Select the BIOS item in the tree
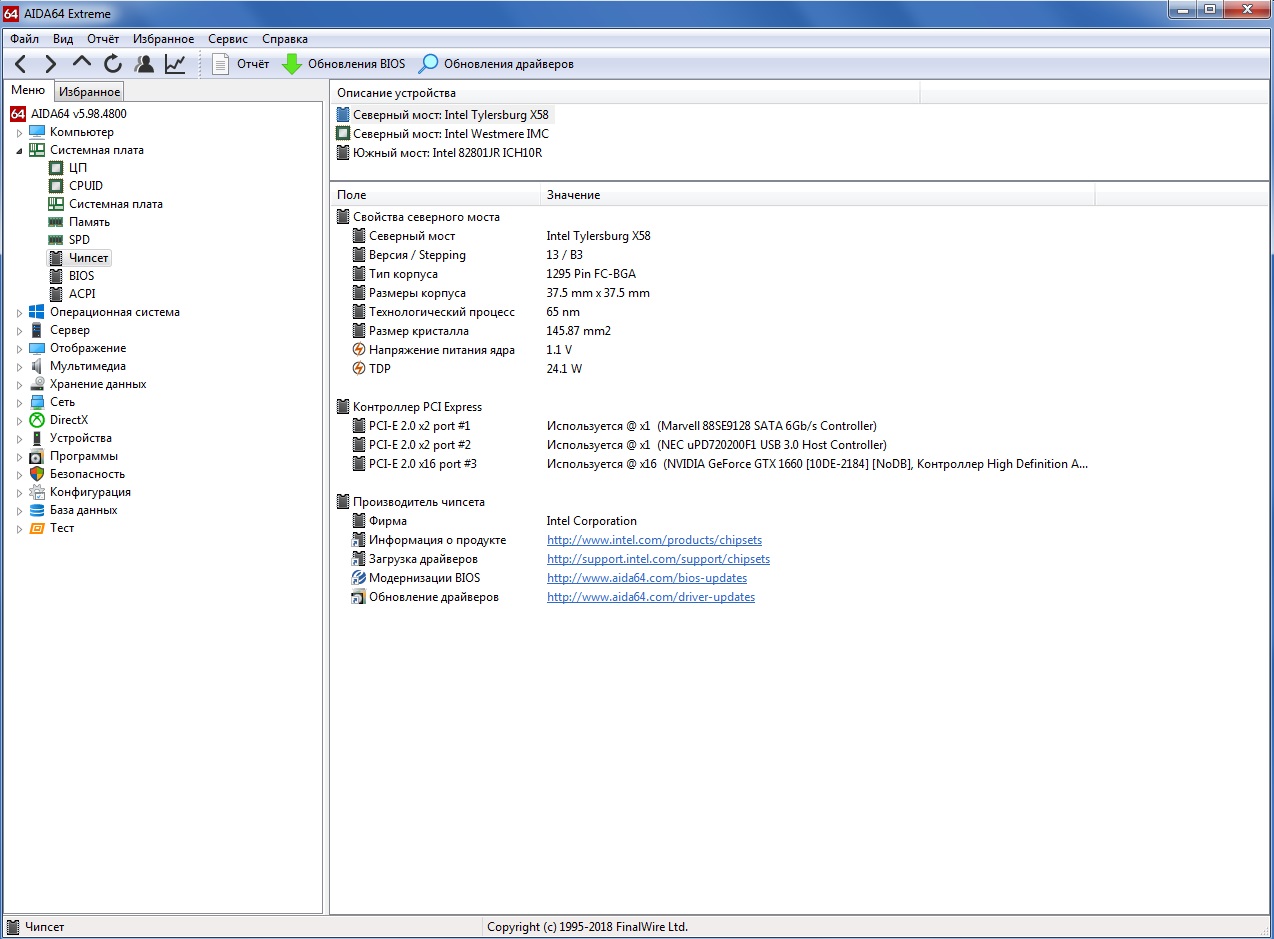Image resolution: width=1274 pixels, height=939 pixels. 81,276
